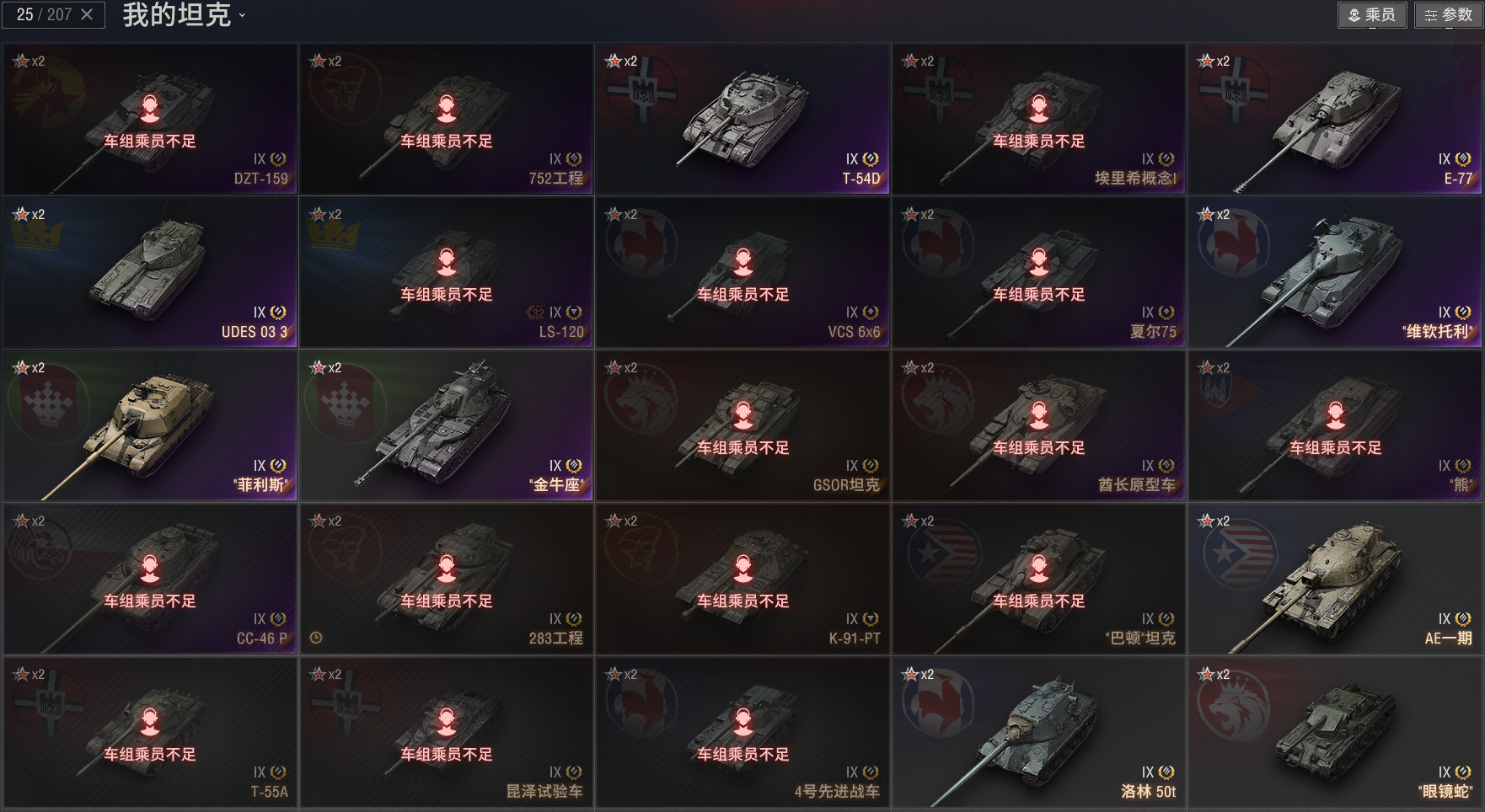
Task: Click the crew-shortage icon on VCS 6x6
Action: click(742, 263)
